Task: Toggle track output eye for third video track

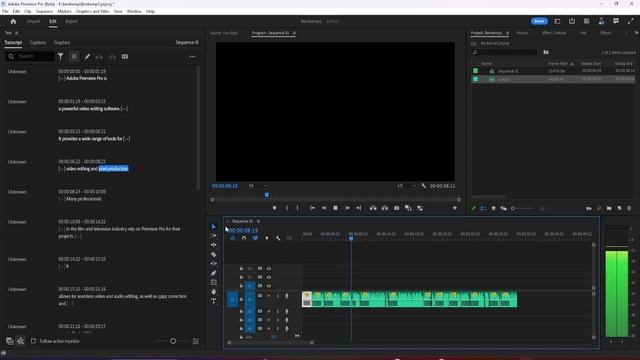Action: pos(269,286)
